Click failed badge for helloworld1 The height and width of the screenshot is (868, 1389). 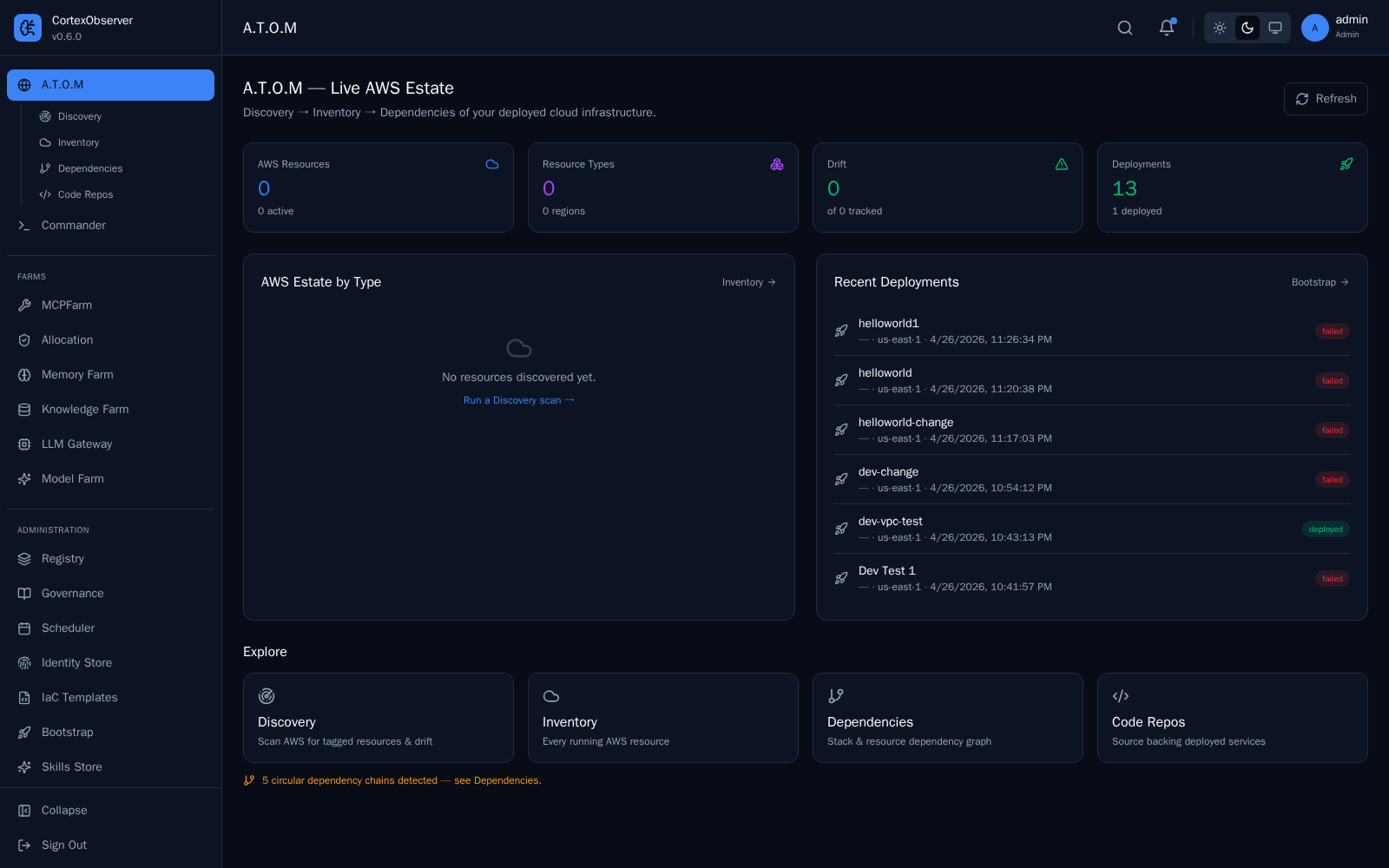coord(1333,332)
